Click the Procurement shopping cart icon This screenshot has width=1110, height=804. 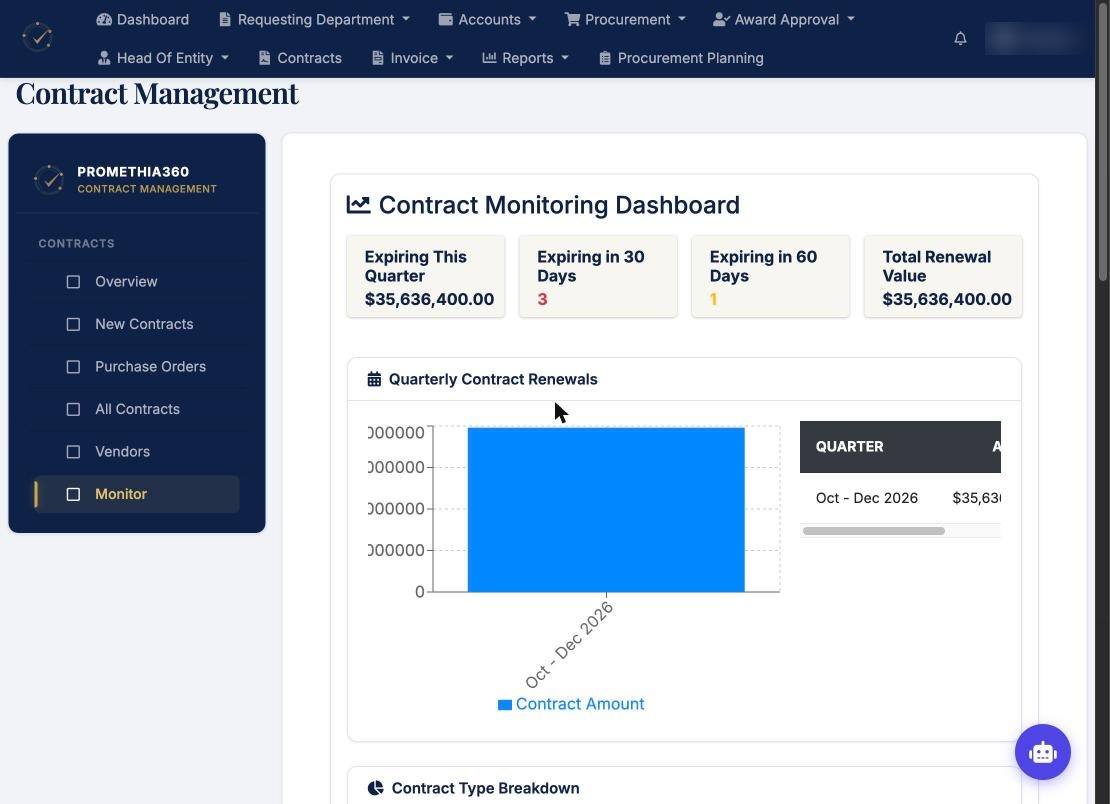click(572, 19)
